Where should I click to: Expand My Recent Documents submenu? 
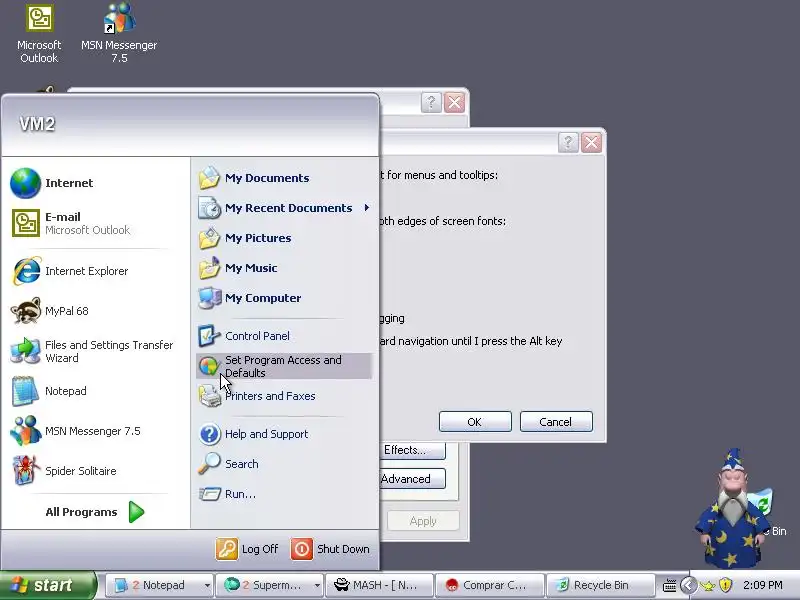[x=366, y=208]
